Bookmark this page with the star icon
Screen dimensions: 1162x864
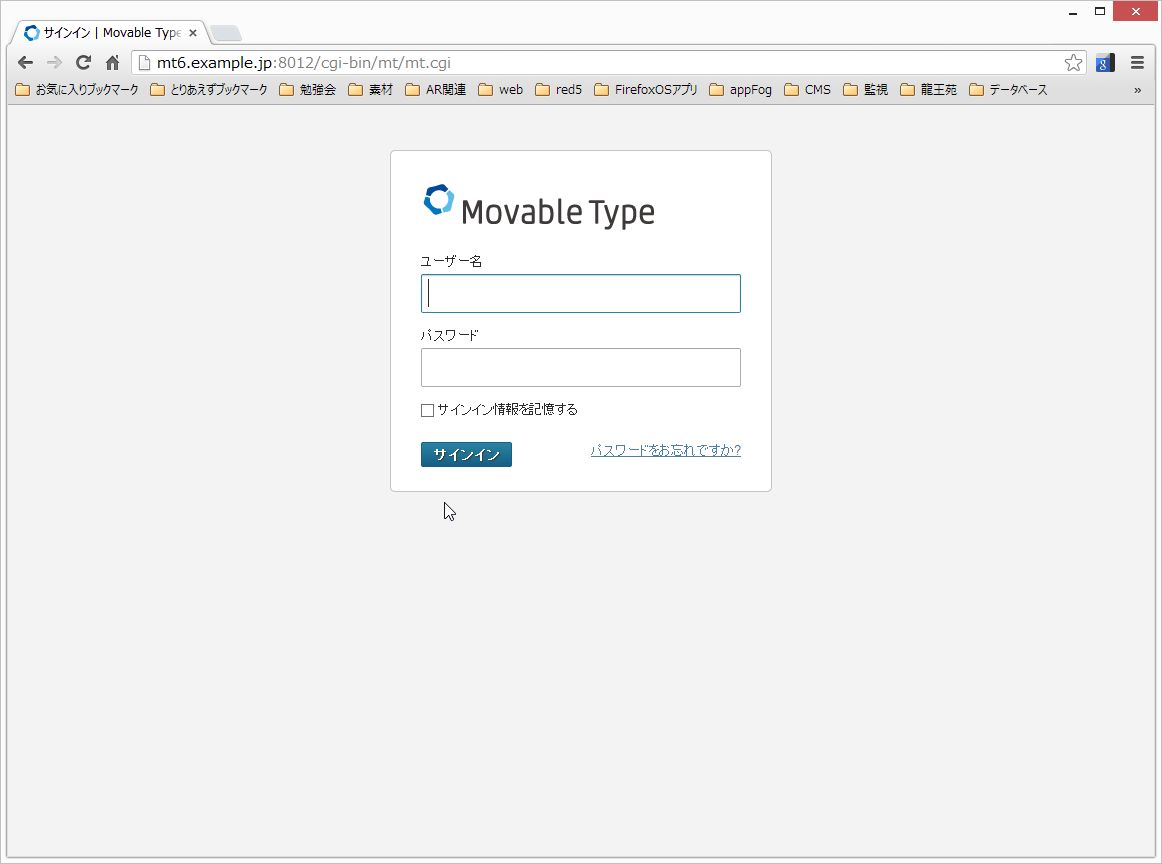pos(1073,63)
